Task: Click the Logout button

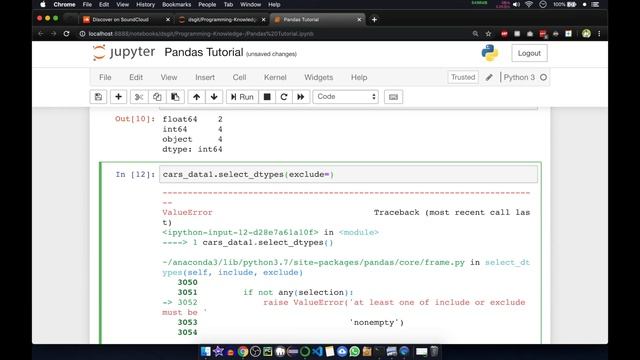Action: click(x=529, y=53)
